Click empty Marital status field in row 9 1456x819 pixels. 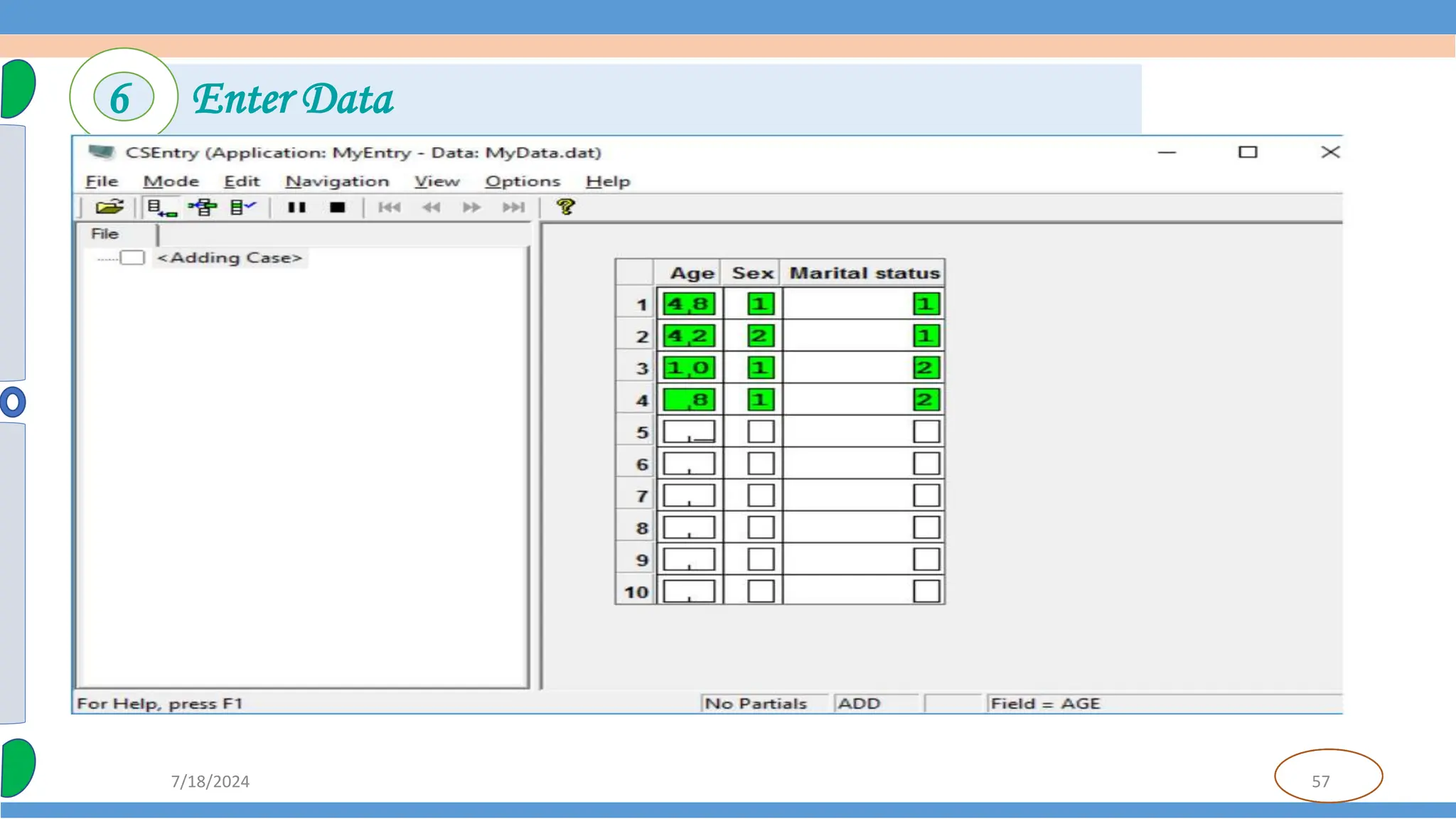926,560
